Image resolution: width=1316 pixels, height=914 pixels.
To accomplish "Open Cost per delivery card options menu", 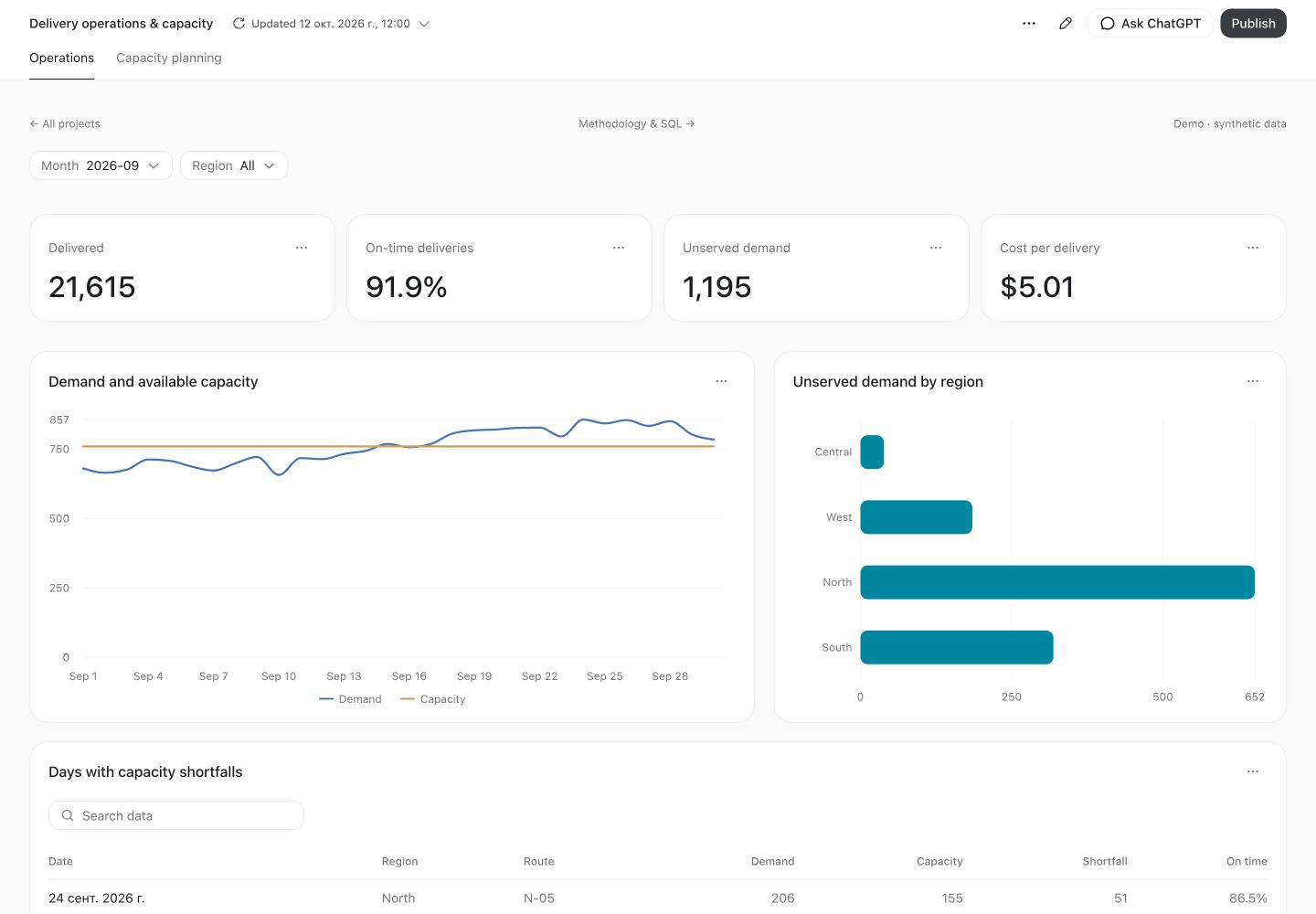I will [x=1253, y=248].
